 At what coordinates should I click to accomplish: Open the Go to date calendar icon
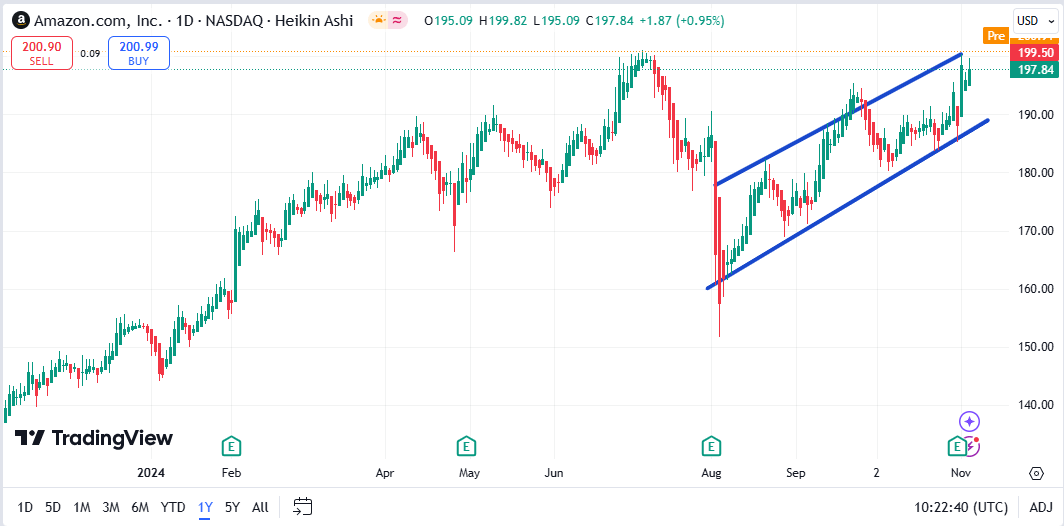[304, 507]
